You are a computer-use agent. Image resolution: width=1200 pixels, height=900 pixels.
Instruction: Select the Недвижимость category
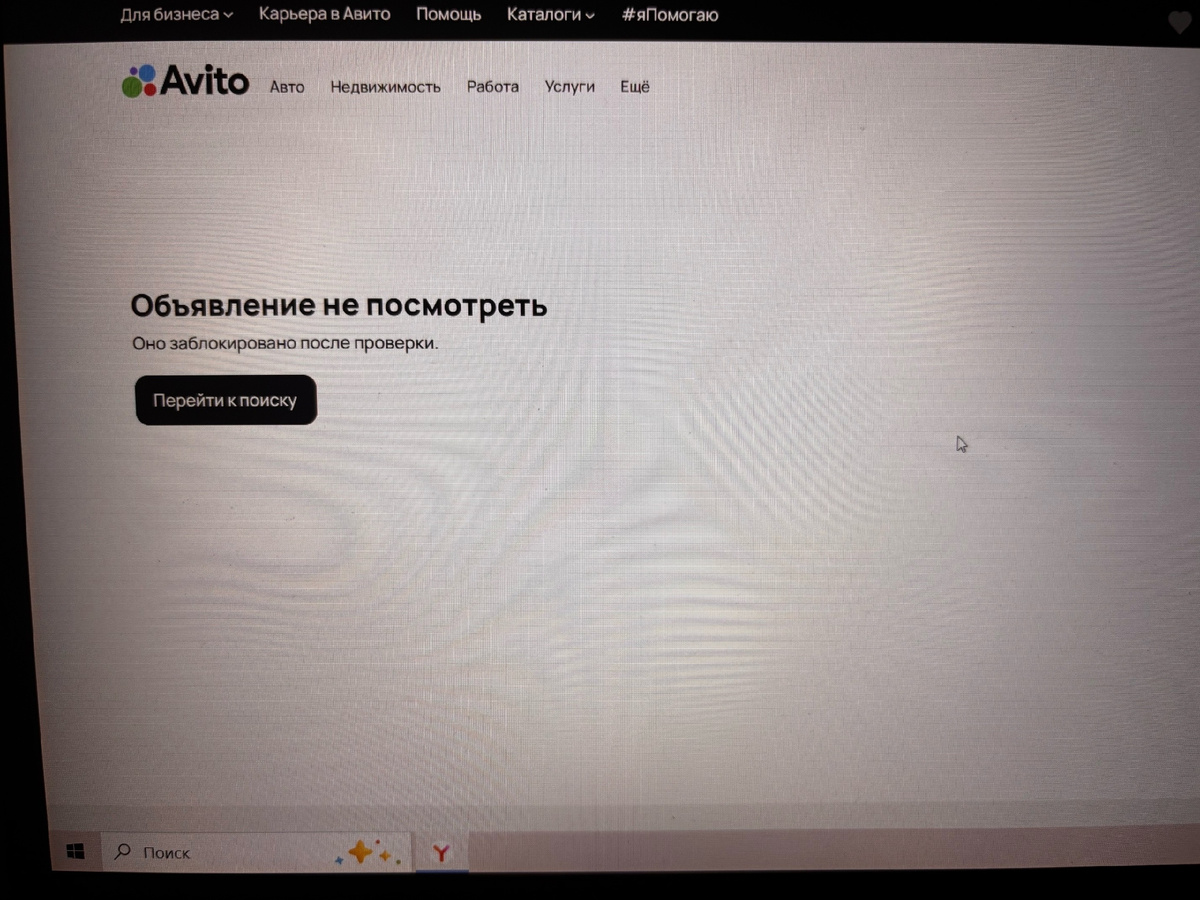385,87
